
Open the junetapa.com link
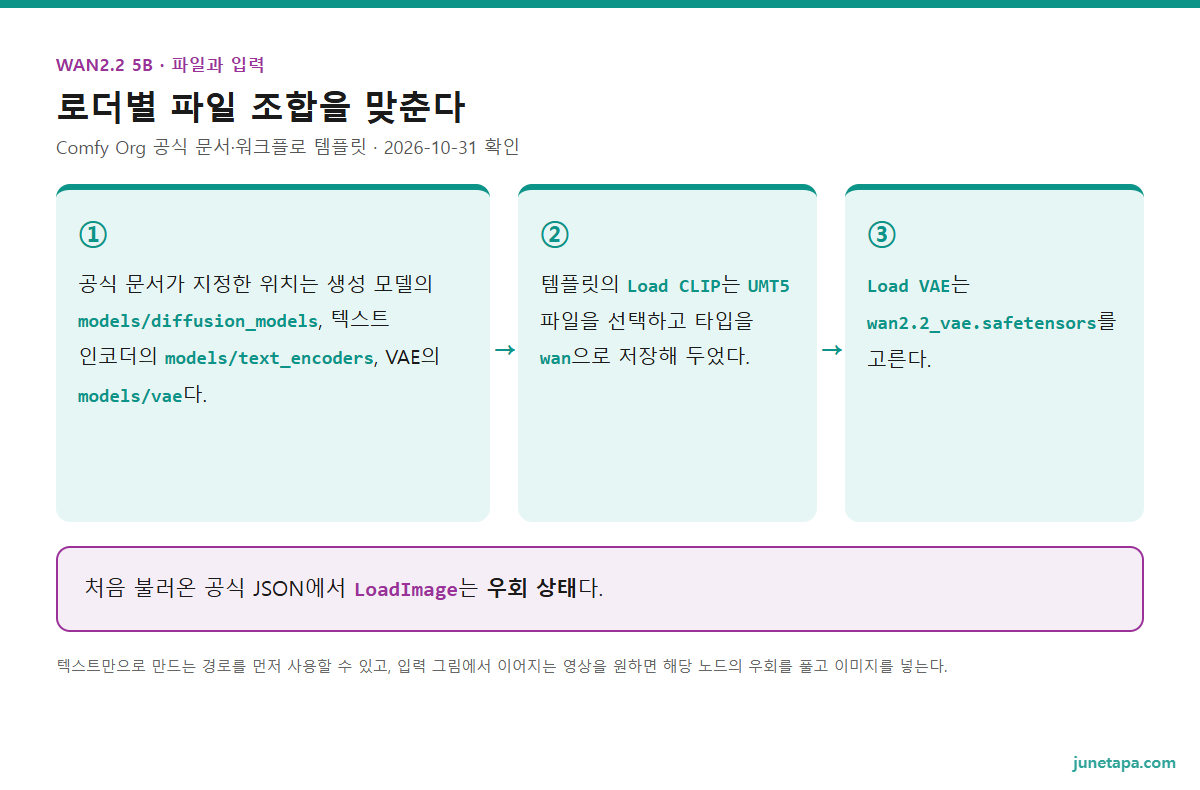tap(1124, 762)
